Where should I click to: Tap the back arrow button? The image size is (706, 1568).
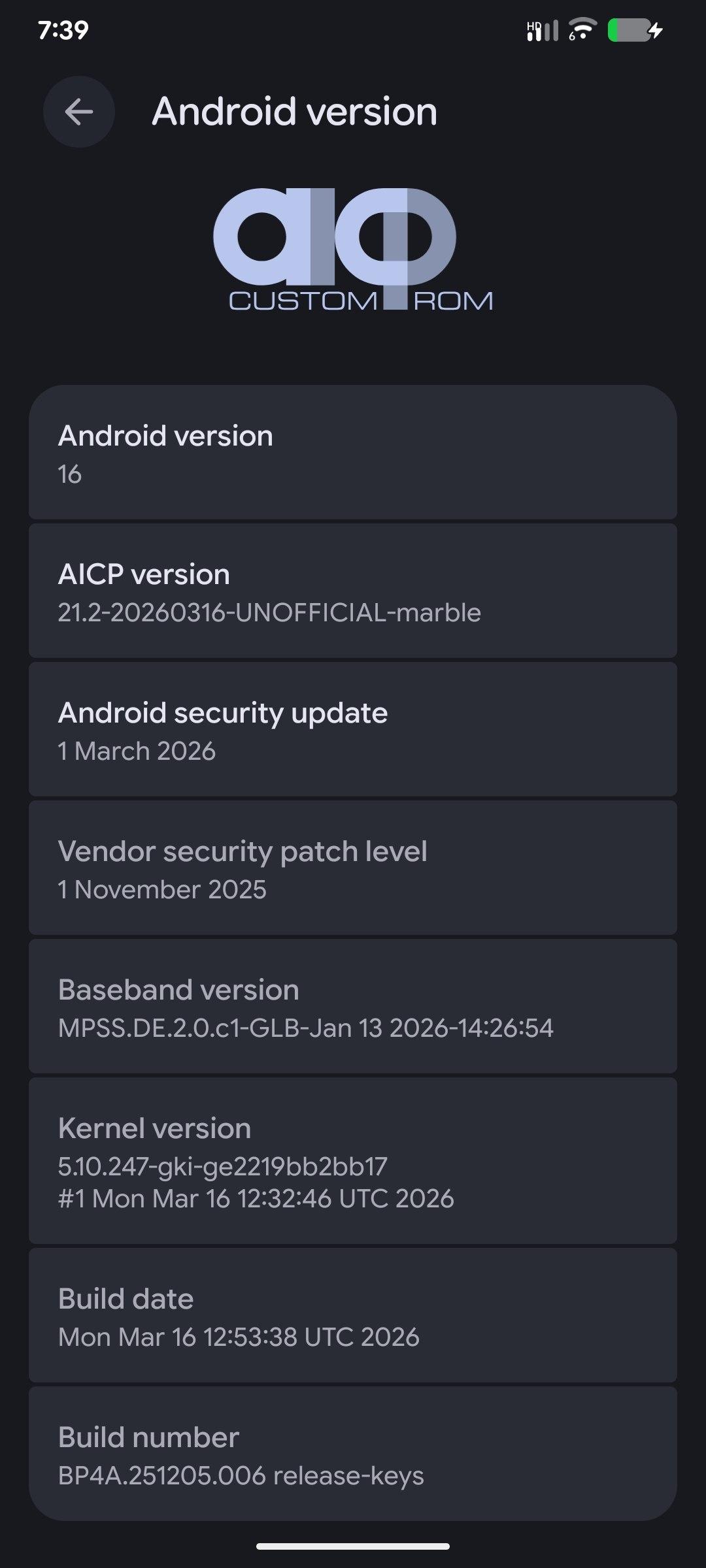click(79, 112)
